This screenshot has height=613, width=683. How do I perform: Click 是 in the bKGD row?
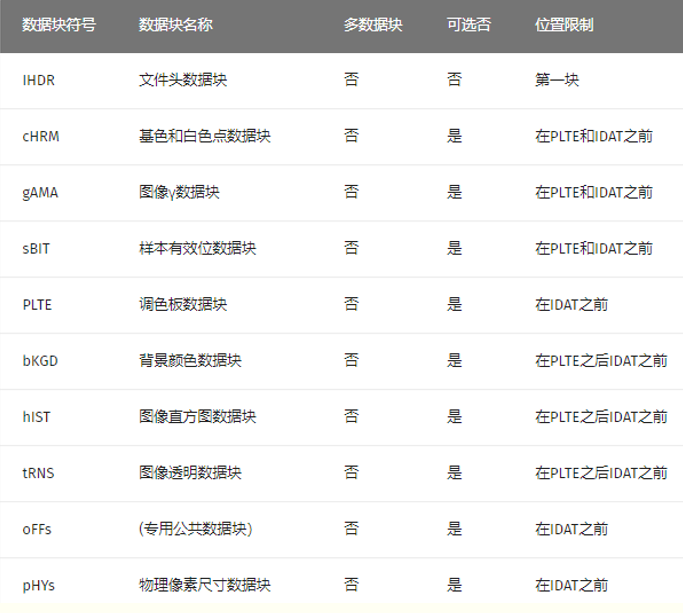pos(454,361)
